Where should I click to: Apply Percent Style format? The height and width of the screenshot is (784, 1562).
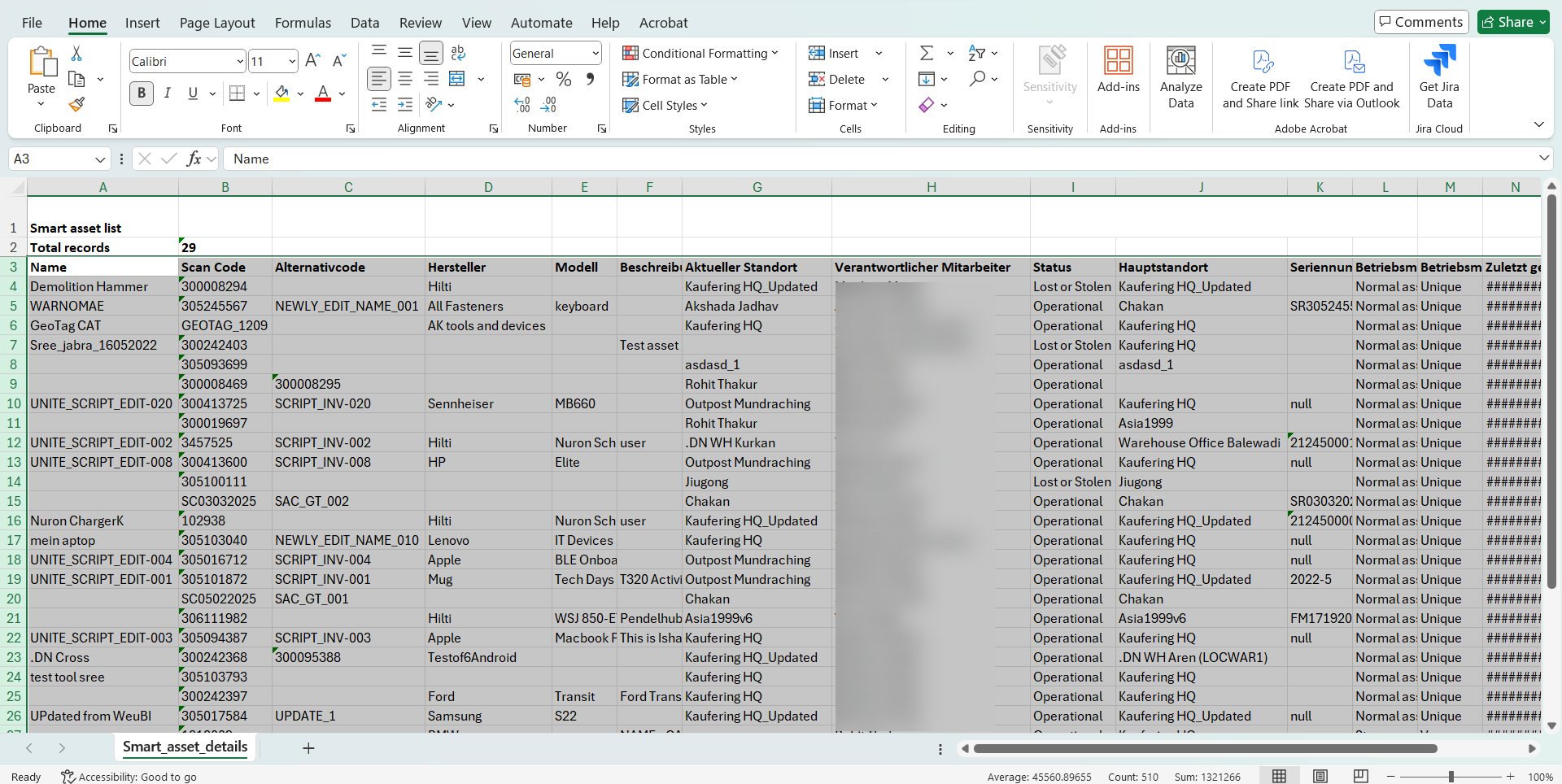[563, 79]
